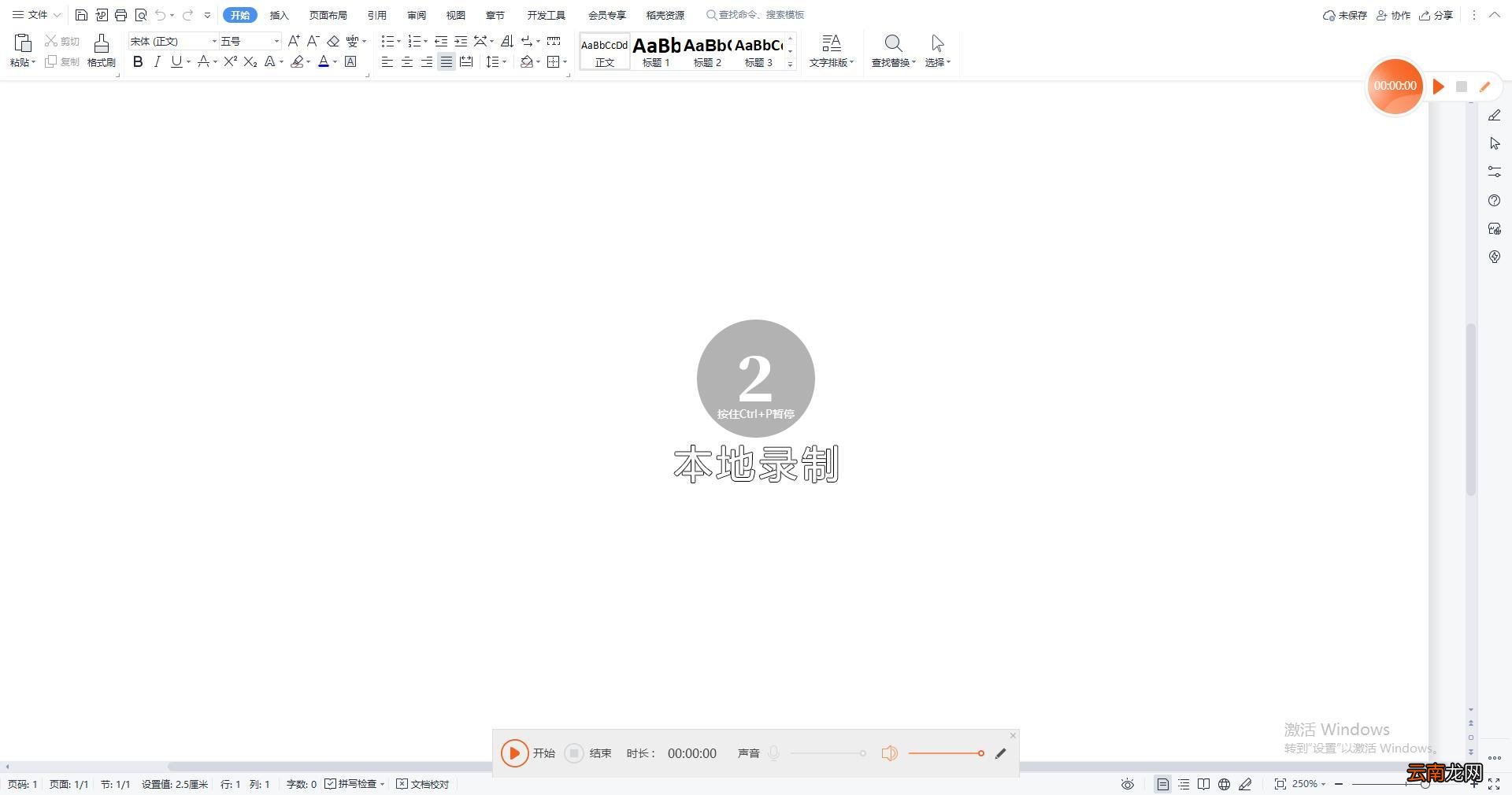The height and width of the screenshot is (795, 1512).
Task: Open Print Preview icon
Action: point(141,15)
